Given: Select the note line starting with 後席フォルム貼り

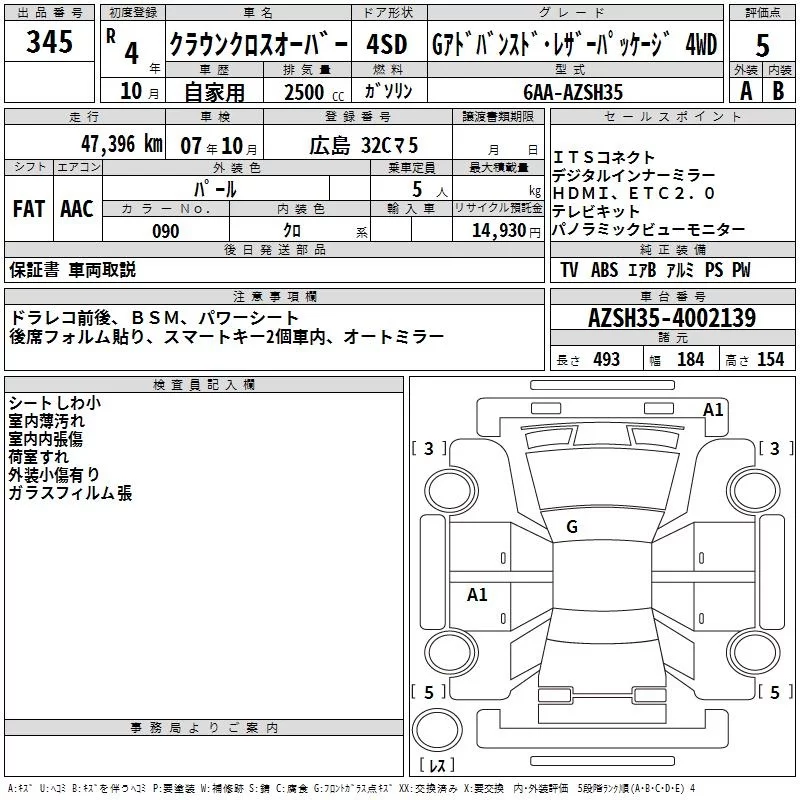Looking at the screenshot, I should point(227,336).
